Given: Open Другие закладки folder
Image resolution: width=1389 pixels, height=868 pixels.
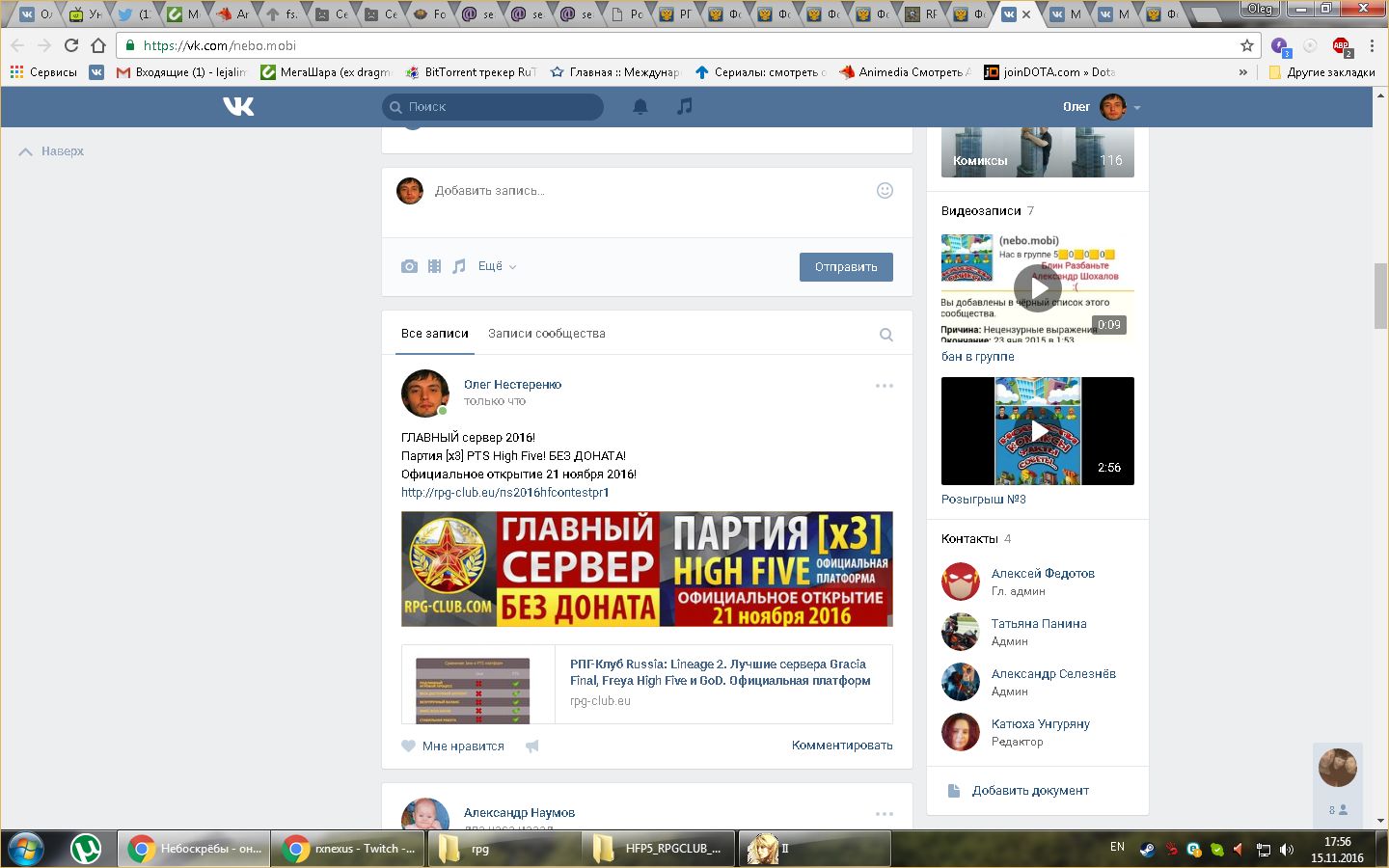Looking at the screenshot, I should [x=1321, y=72].
